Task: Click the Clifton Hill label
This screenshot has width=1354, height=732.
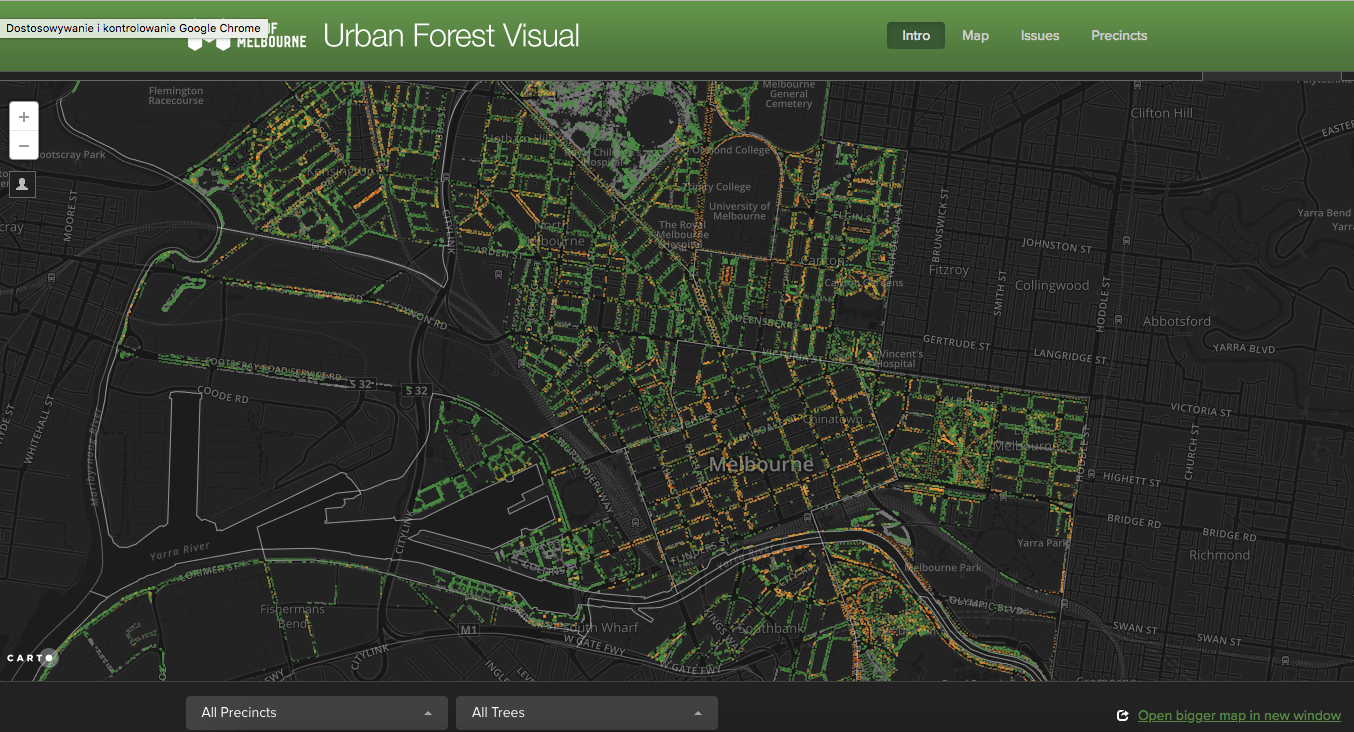Action: 1162,113
